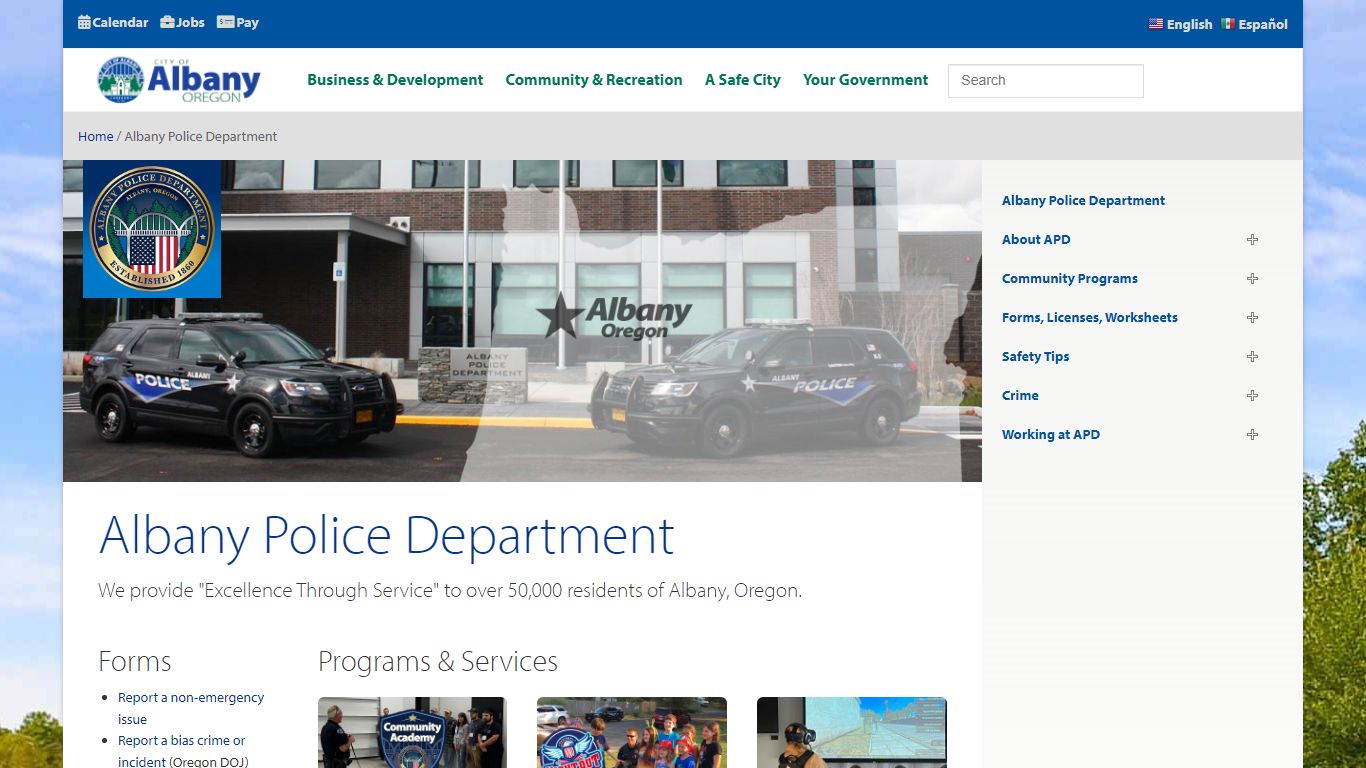This screenshot has width=1366, height=768.
Task: Expand the Safety Tips submenu
Action: 1252,357
